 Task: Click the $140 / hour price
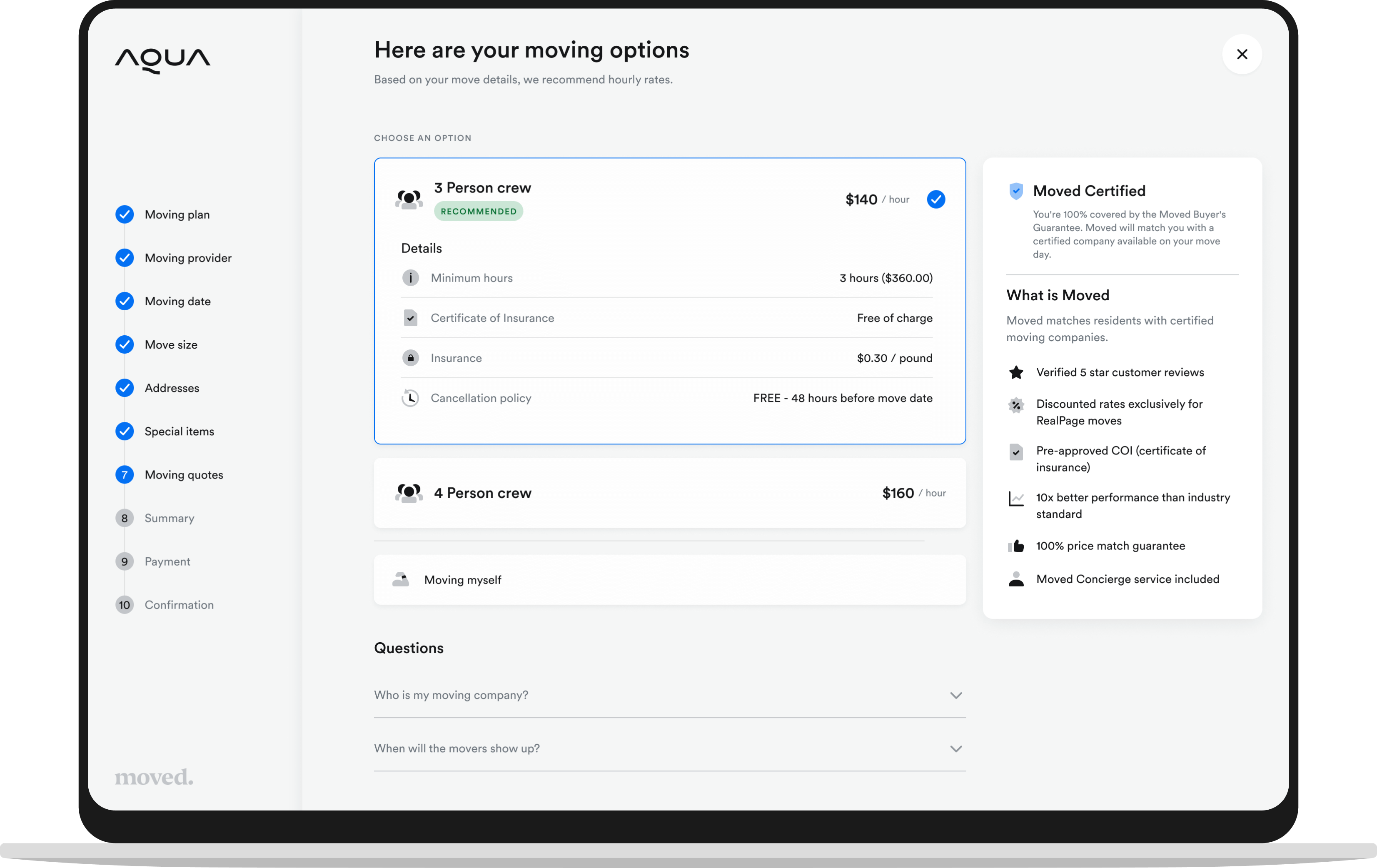pyautogui.click(x=877, y=200)
